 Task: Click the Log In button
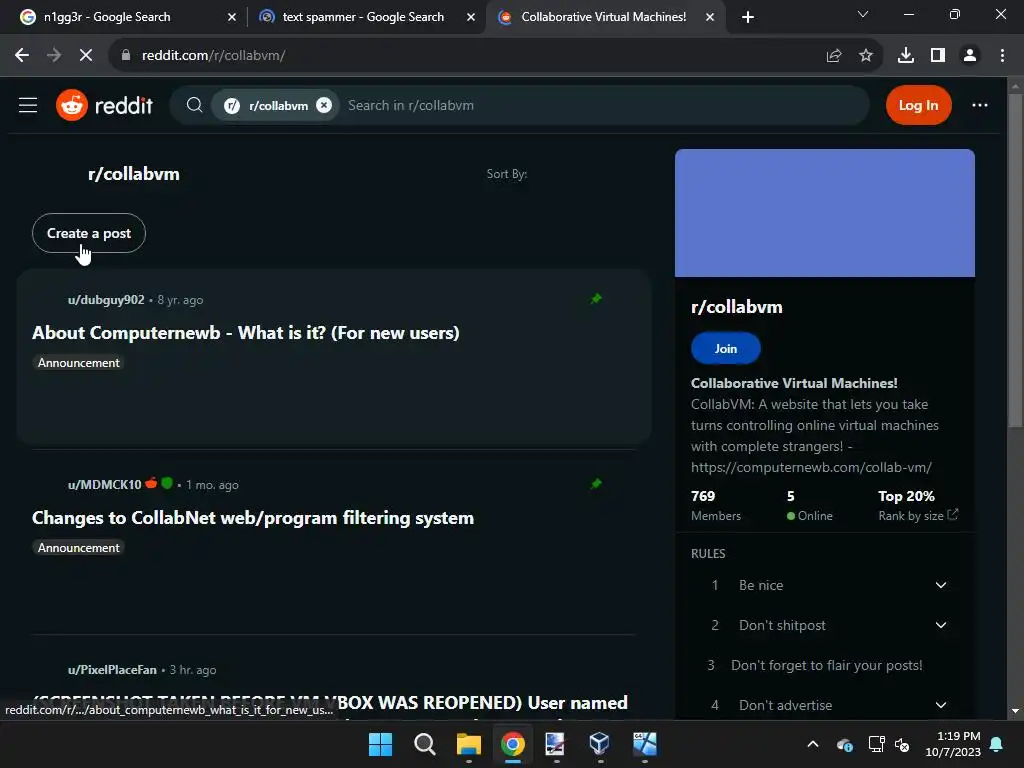[x=918, y=105]
